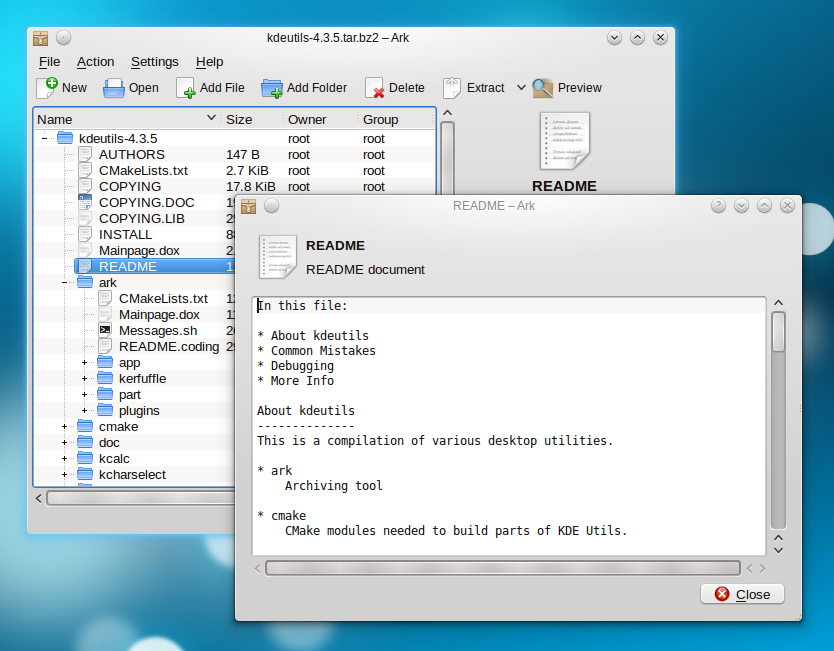Click the large README icon in info panel
Image resolution: width=834 pixels, height=651 pixels.
(x=564, y=141)
